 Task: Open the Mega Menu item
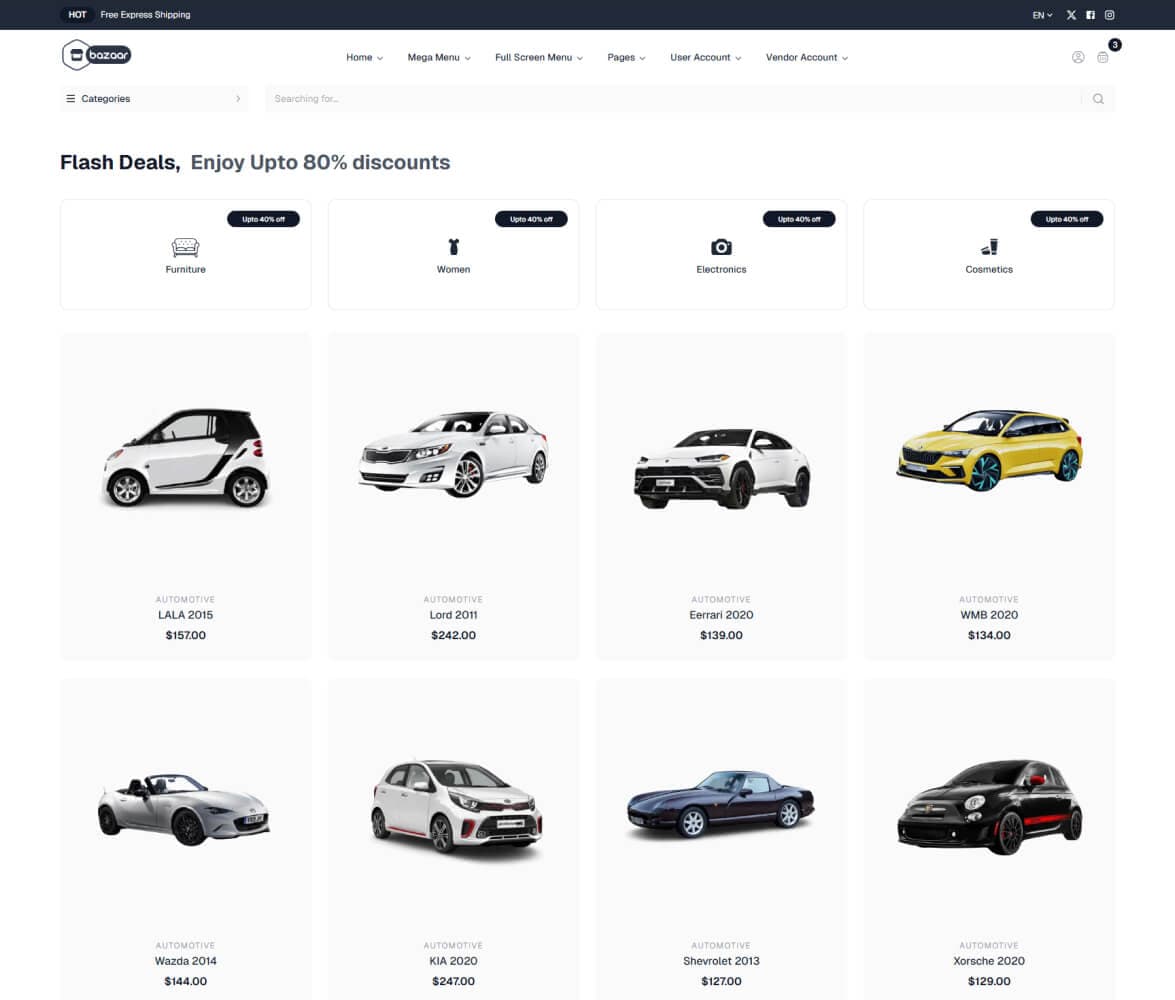[438, 57]
